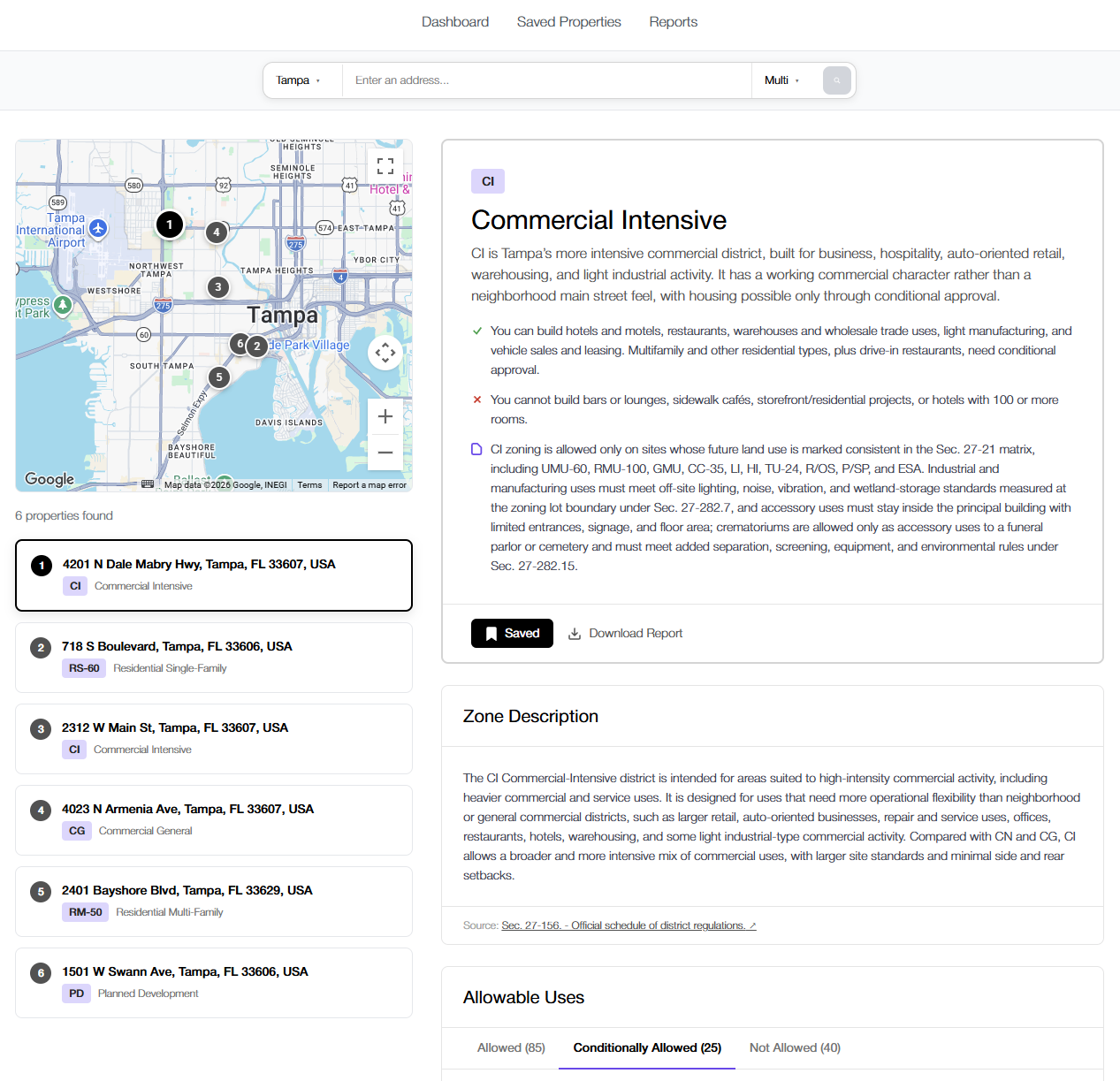
Task: Switch to Allowed (85) tab
Action: (x=511, y=1048)
